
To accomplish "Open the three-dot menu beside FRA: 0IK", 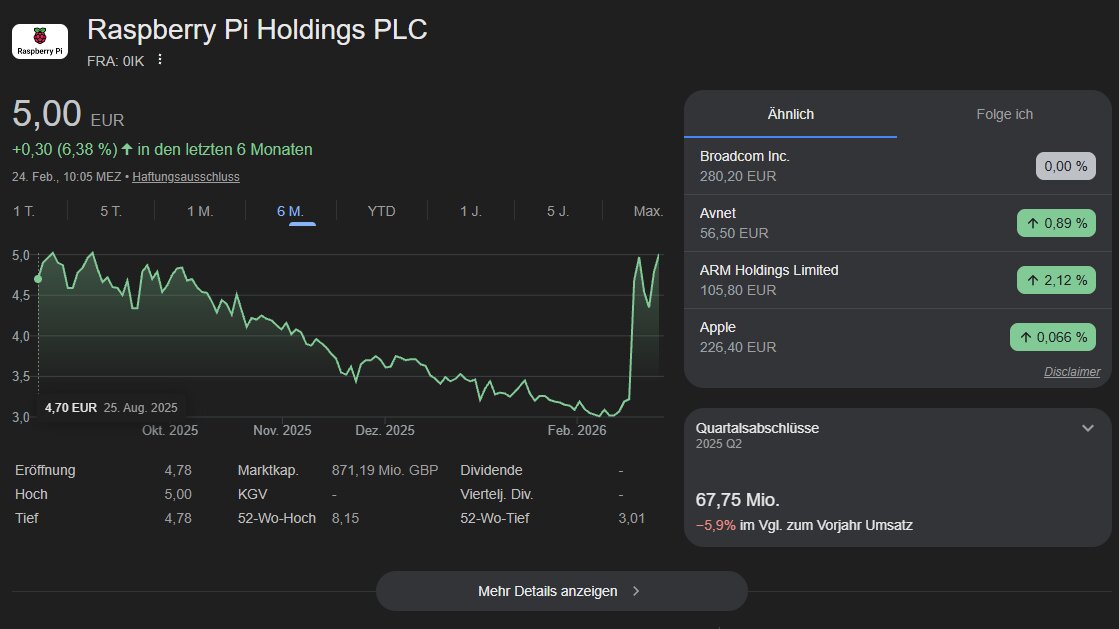I will pyautogui.click(x=159, y=59).
